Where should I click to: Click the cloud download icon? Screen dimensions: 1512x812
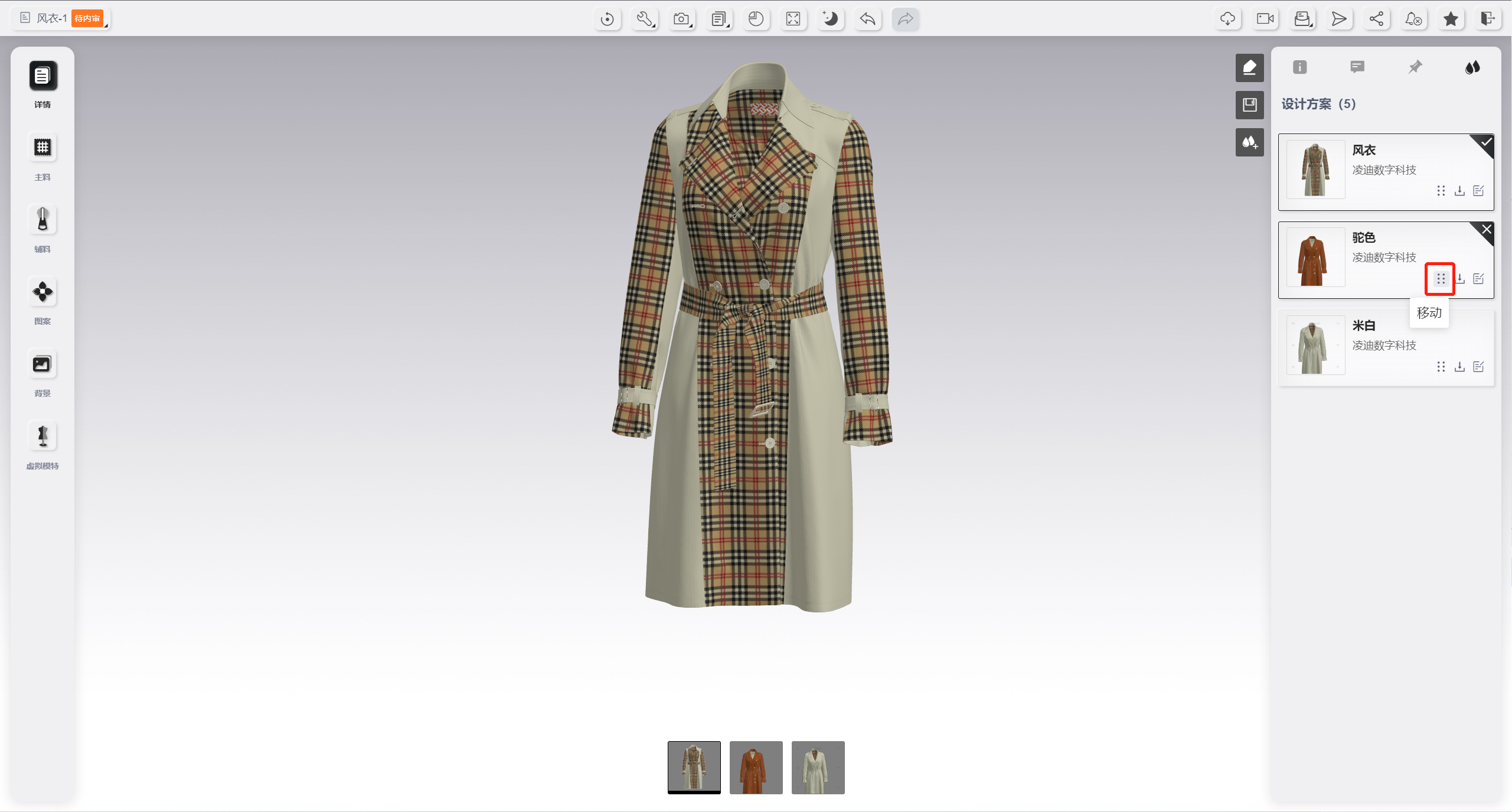(1228, 19)
